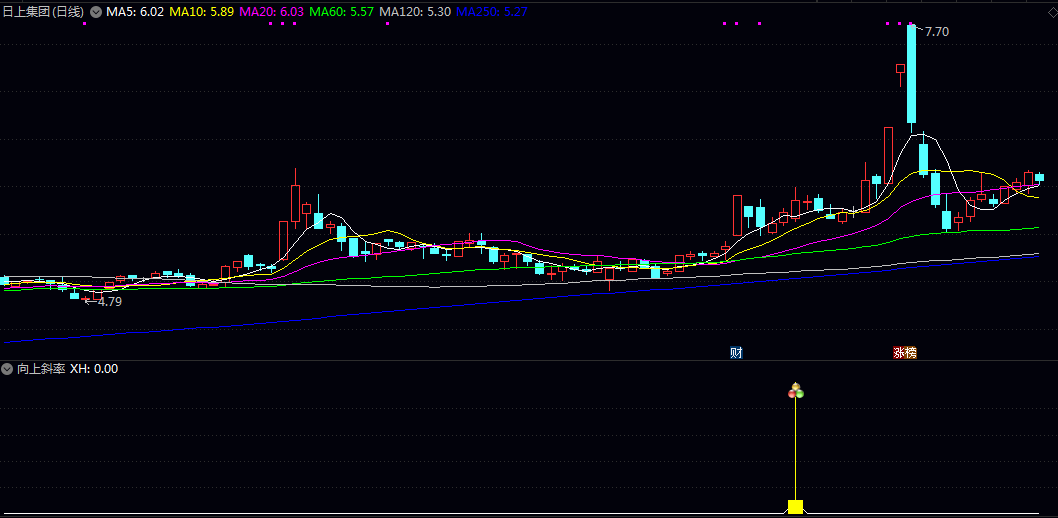
Task: Click the 7.70 high price label
Action: pyautogui.click(x=937, y=32)
